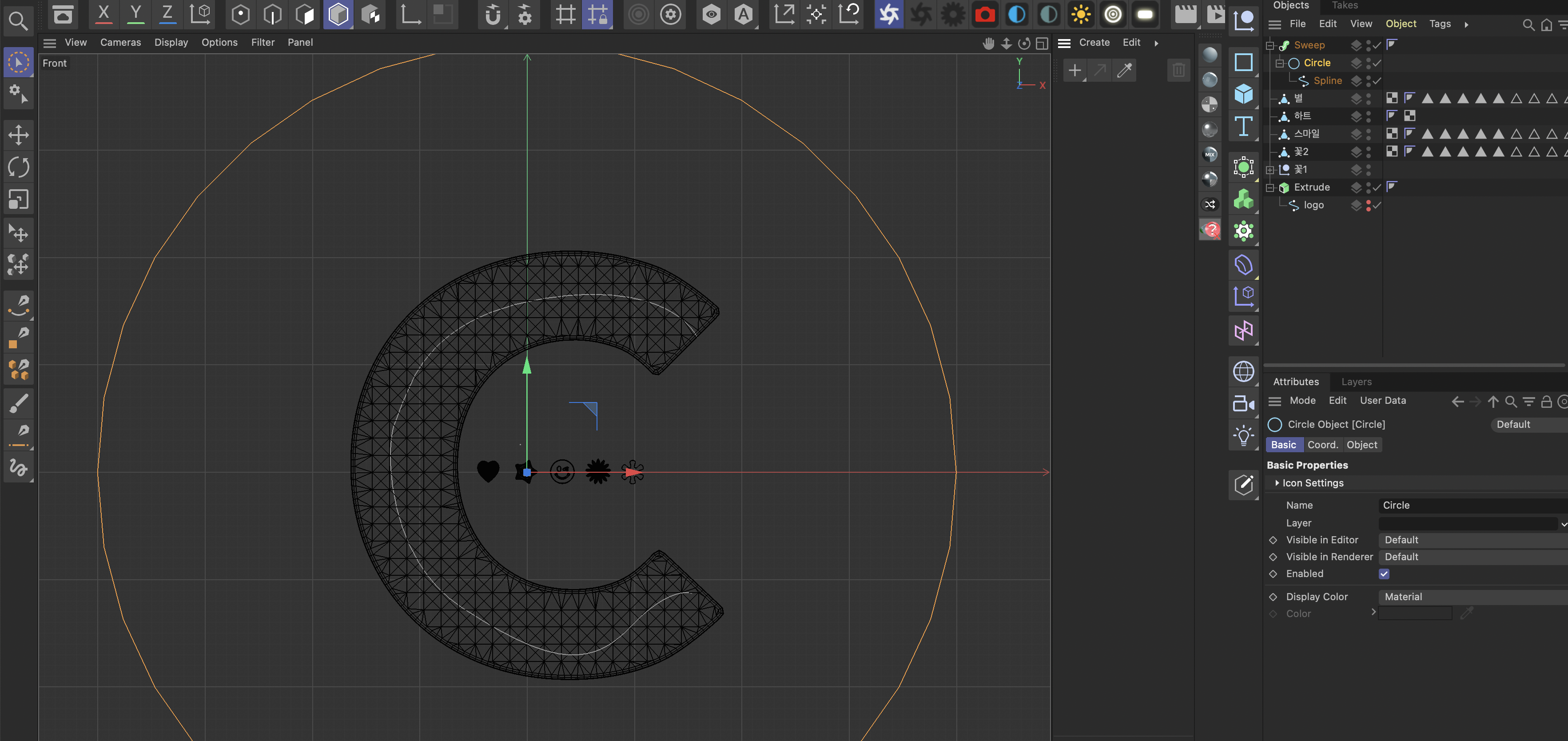Expand Icon Settings section
Viewport: 1568px width, 741px height.
point(1277,483)
